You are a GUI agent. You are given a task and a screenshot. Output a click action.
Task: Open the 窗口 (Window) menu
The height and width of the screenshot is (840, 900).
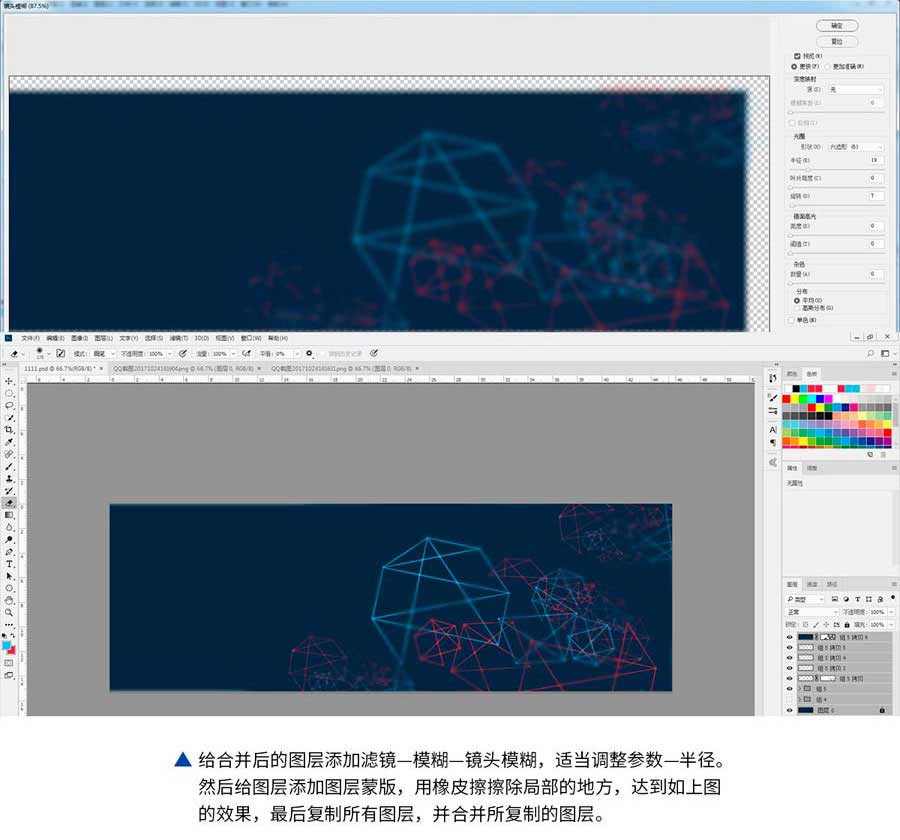[x=251, y=338]
